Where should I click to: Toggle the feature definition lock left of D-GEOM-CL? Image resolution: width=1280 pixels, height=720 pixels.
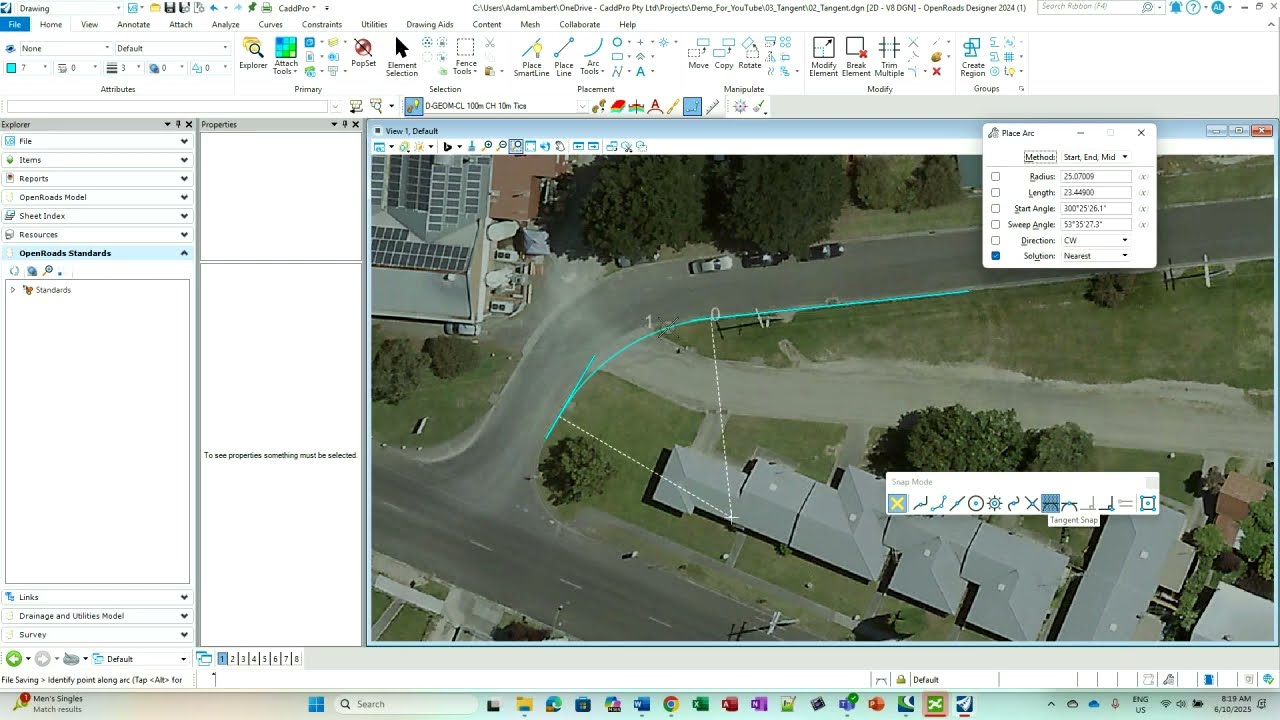pyautogui.click(x=413, y=106)
